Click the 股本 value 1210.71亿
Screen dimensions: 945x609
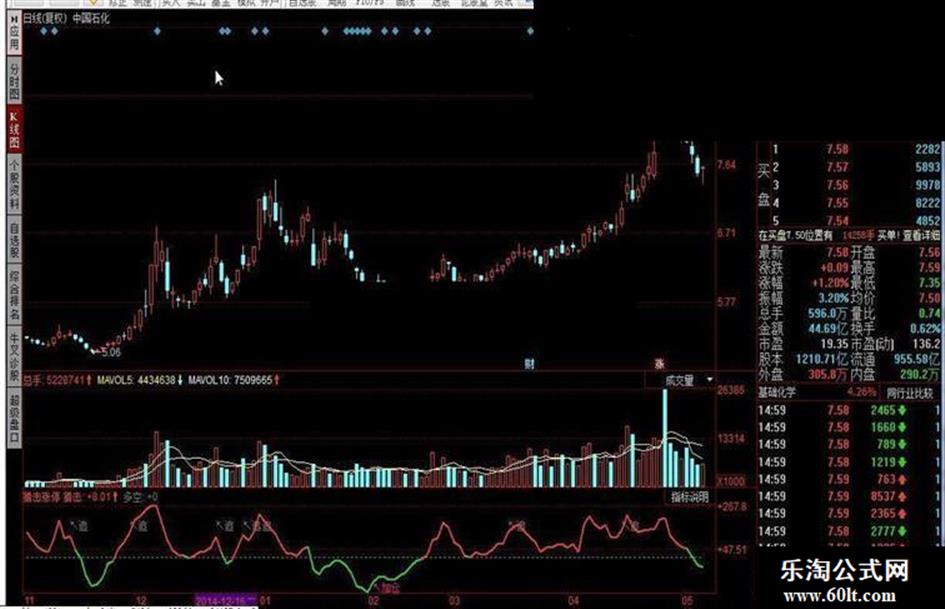821,359
